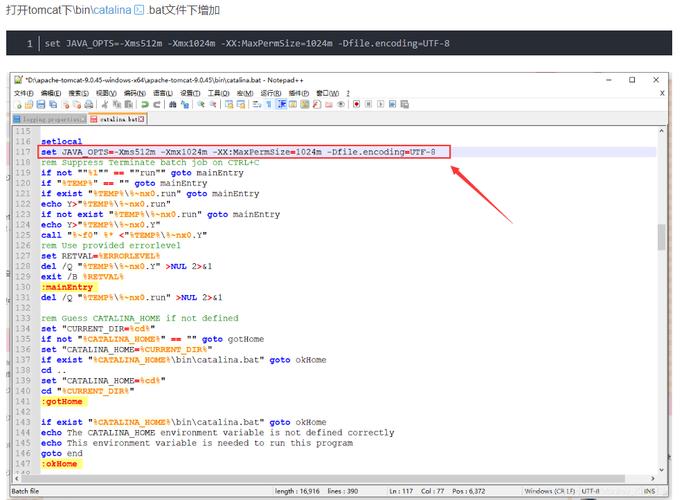Image resolution: width=684 pixels, height=500 pixels.
Task: Click the Redo arrow icon
Action: point(156,104)
